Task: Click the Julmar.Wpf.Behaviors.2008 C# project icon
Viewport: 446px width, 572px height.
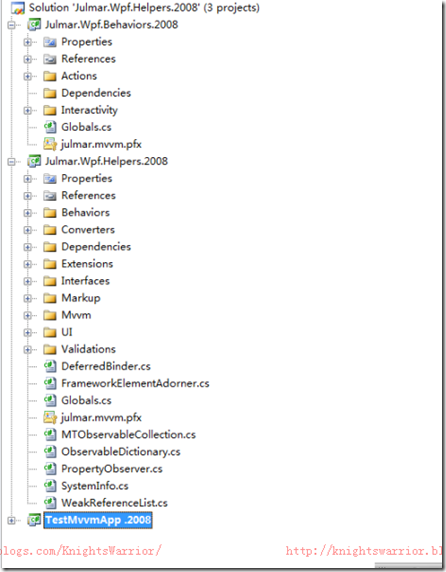Action: point(34,25)
